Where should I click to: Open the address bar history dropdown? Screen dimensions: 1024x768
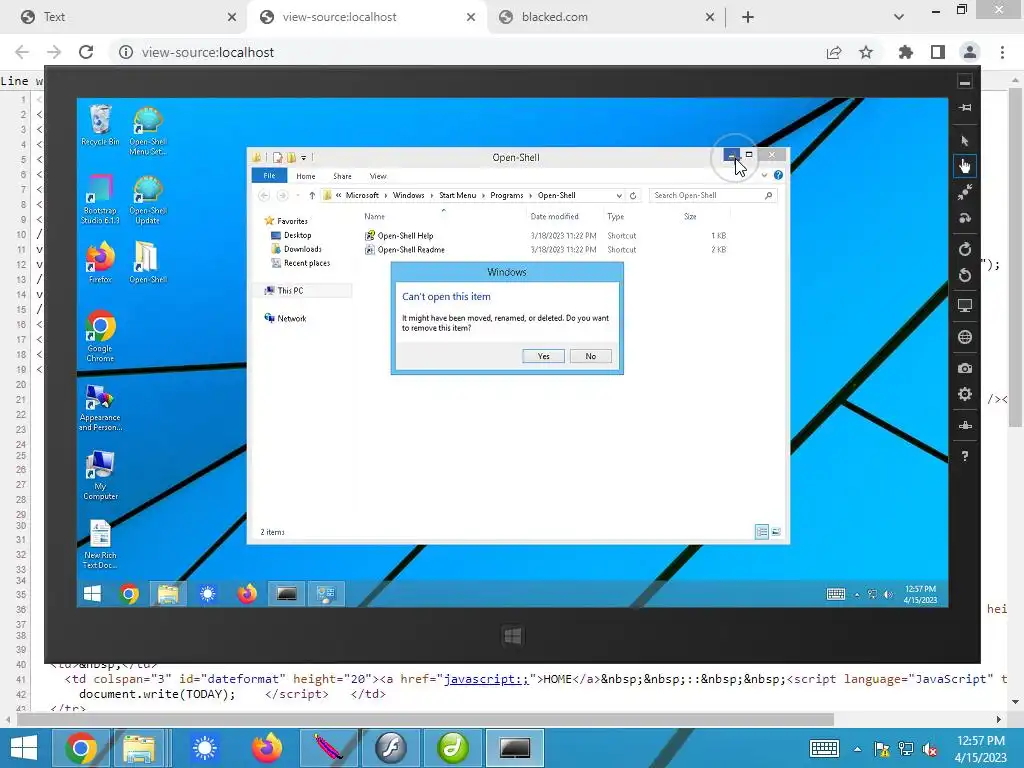(x=619, y=195)
